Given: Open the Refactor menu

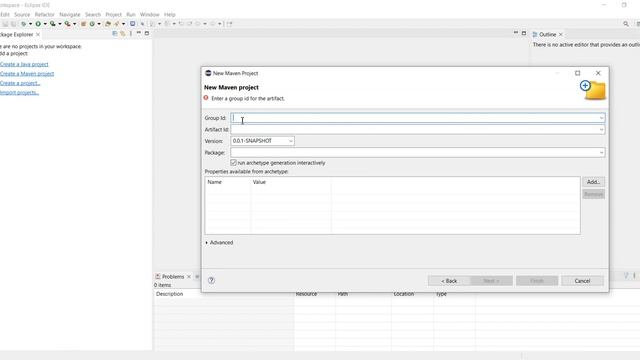Looking at the screenshot, I should pos(44,15).
